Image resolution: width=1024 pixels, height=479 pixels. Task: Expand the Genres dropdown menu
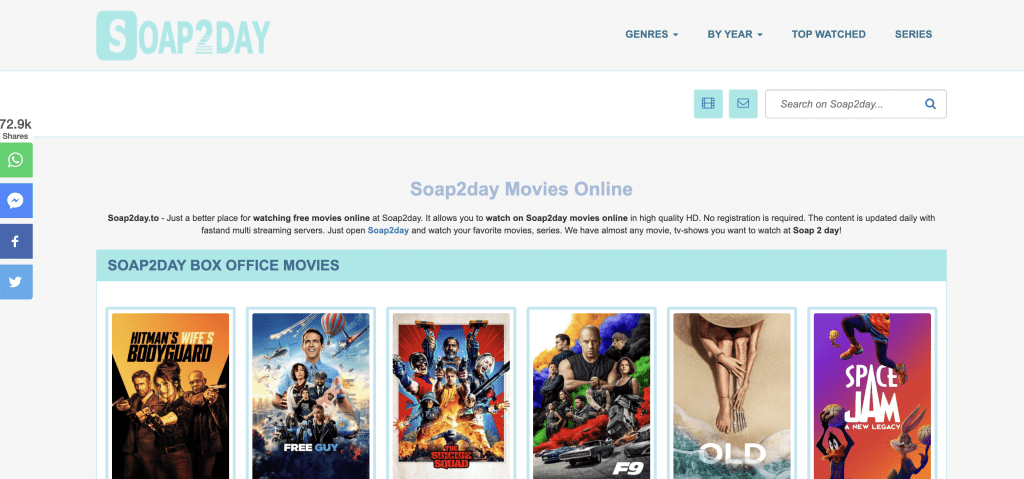[x=651, y=35]
